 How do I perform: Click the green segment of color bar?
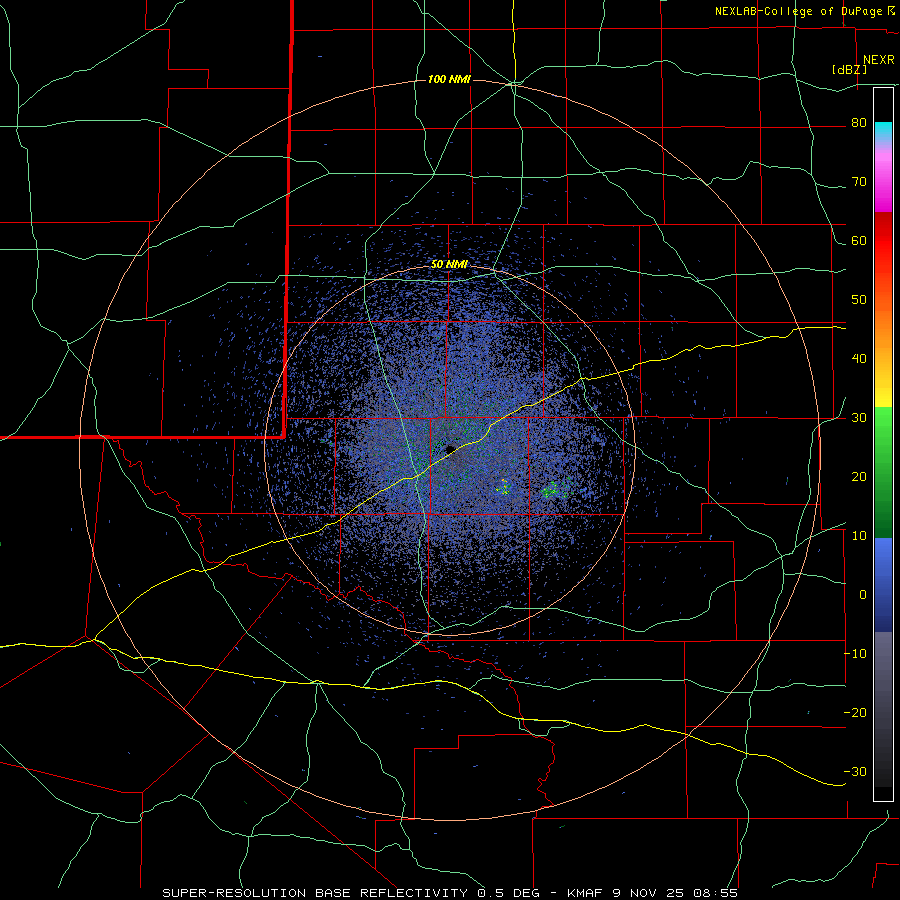pos(883,472)
